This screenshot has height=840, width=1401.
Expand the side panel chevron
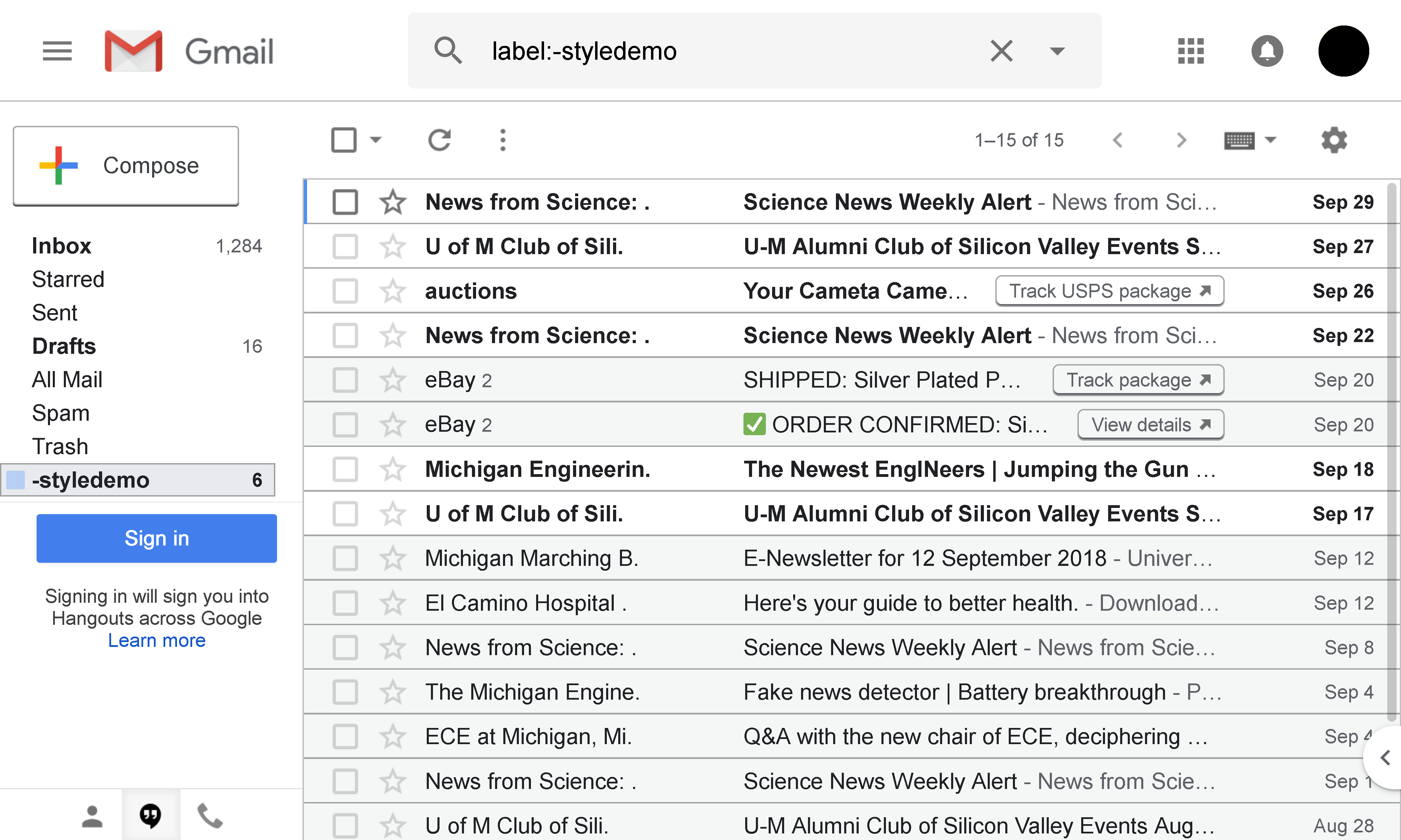1384,757
